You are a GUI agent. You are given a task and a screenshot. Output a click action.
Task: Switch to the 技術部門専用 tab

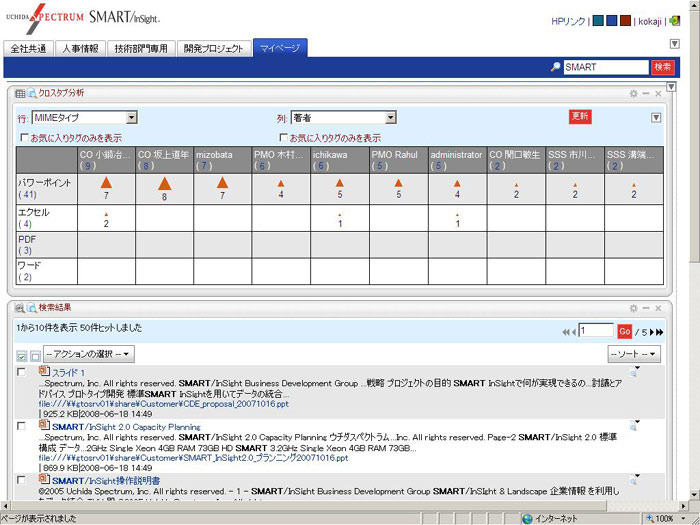coord(141,48)
